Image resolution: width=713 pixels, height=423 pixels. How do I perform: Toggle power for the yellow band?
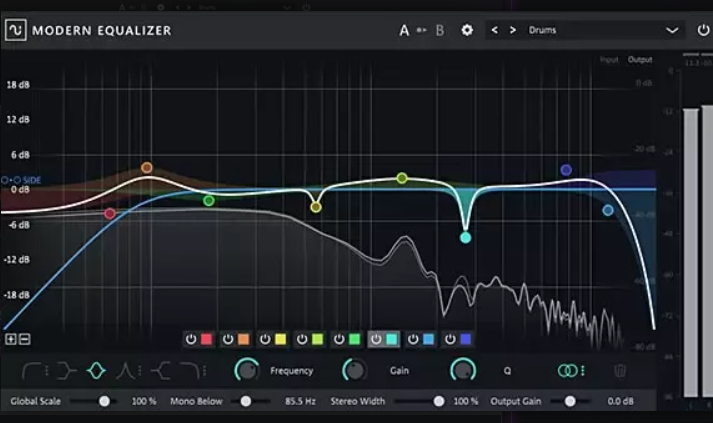pos(265,339)
